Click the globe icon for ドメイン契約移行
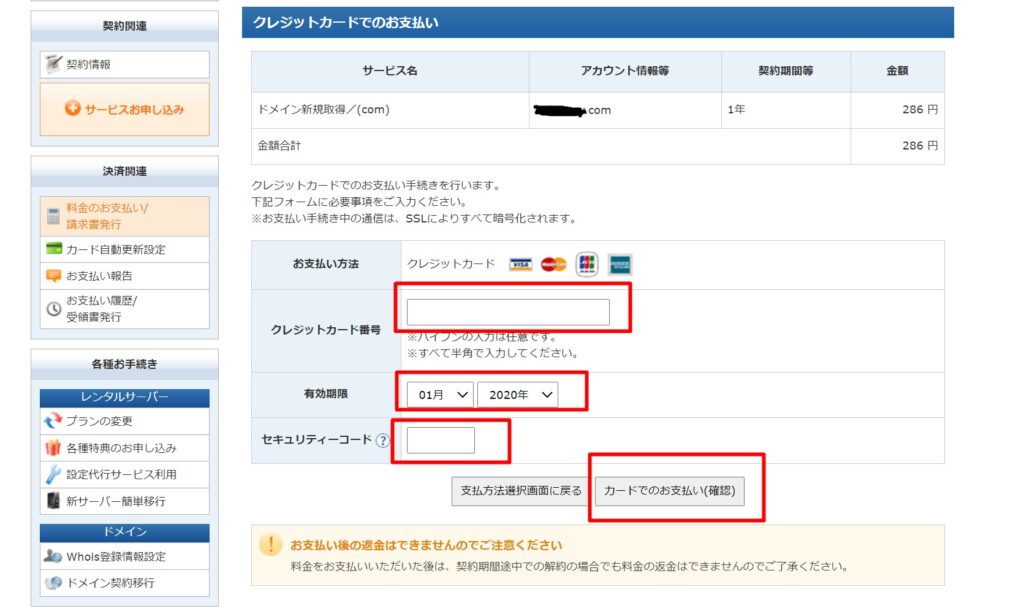Screen dimensions: 1024x614 click(53, 582)
